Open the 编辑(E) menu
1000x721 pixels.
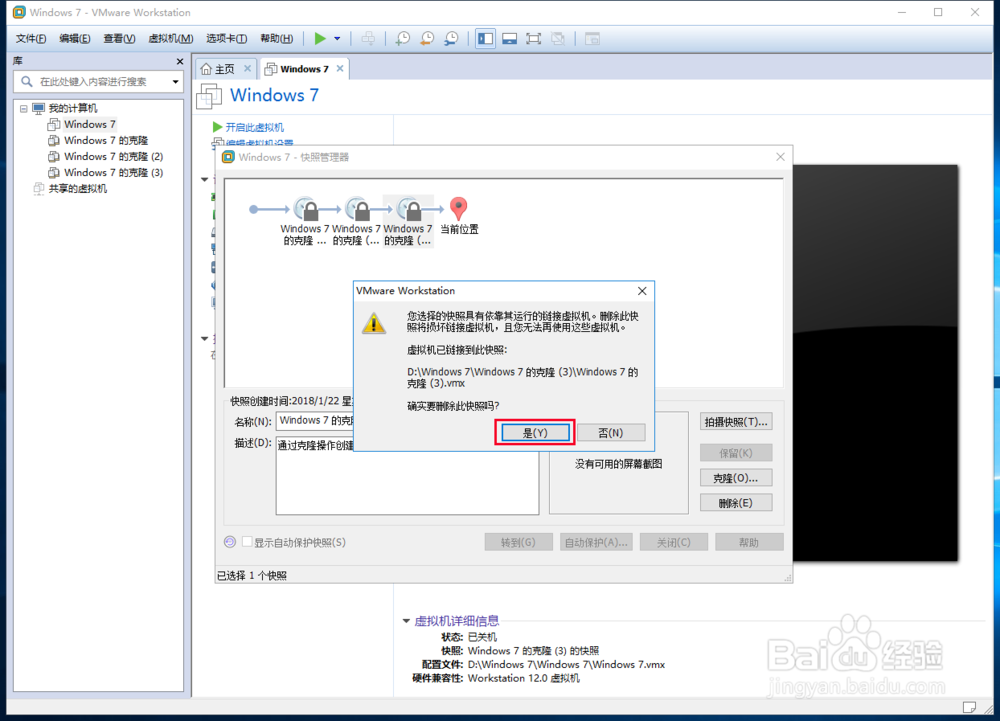(x=75, y=39)
